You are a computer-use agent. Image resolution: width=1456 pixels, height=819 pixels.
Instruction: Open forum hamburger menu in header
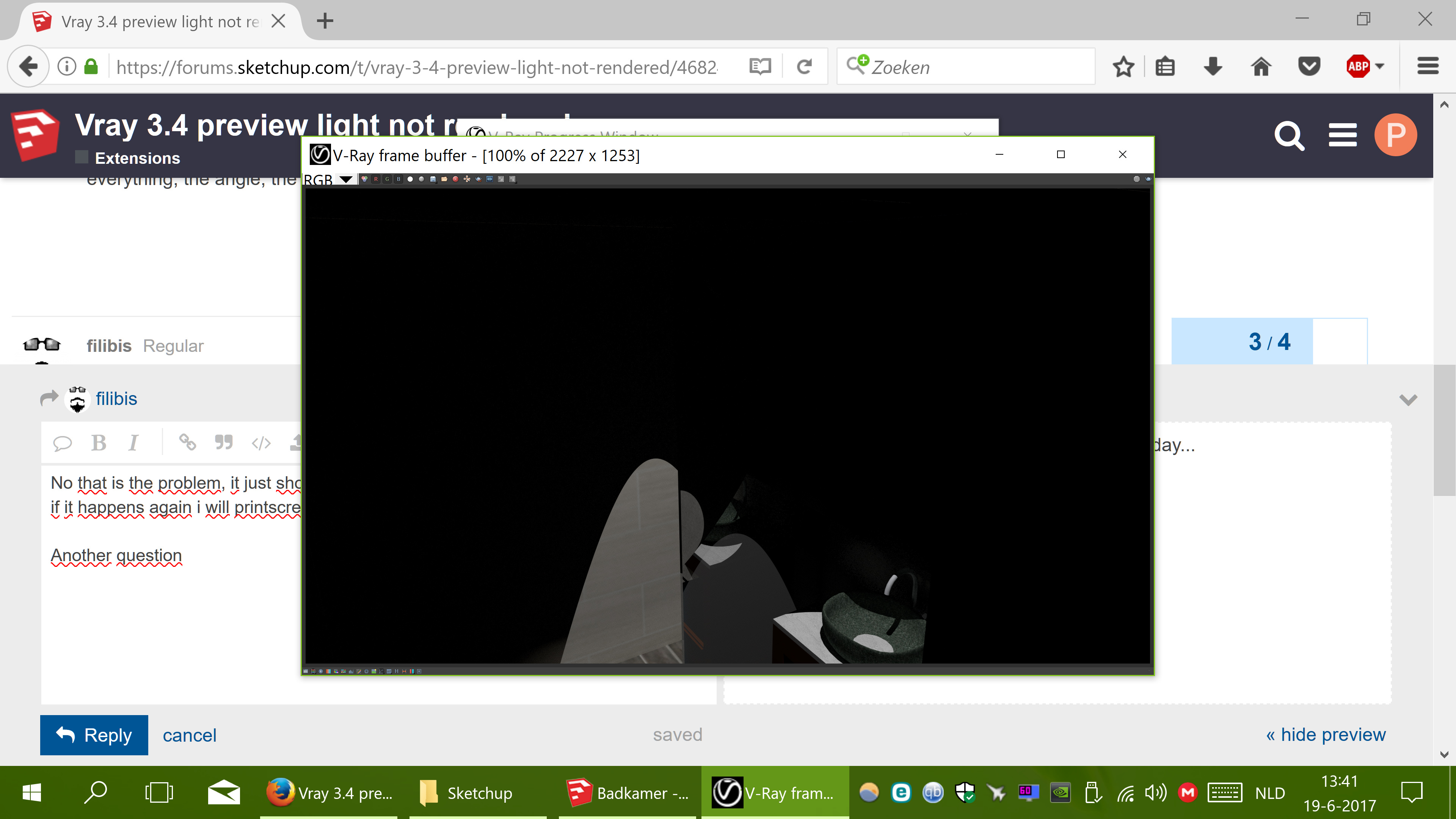[x=1343, y=136]
